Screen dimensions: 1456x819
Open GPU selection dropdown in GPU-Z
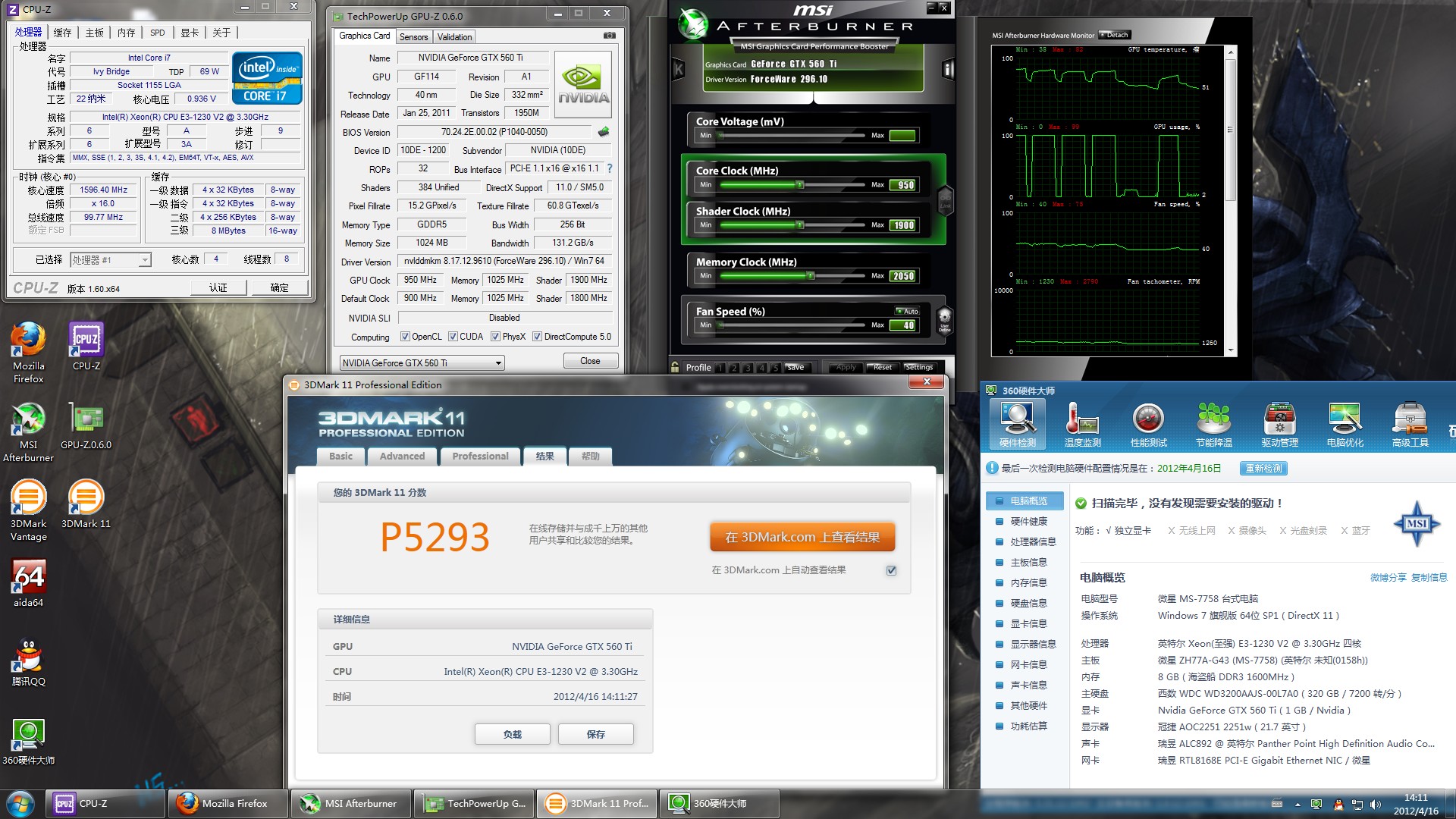tap(422, 362)
